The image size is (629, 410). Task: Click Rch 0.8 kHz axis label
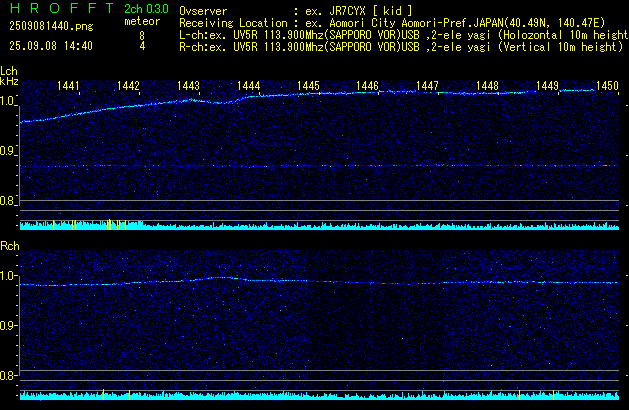7,375
